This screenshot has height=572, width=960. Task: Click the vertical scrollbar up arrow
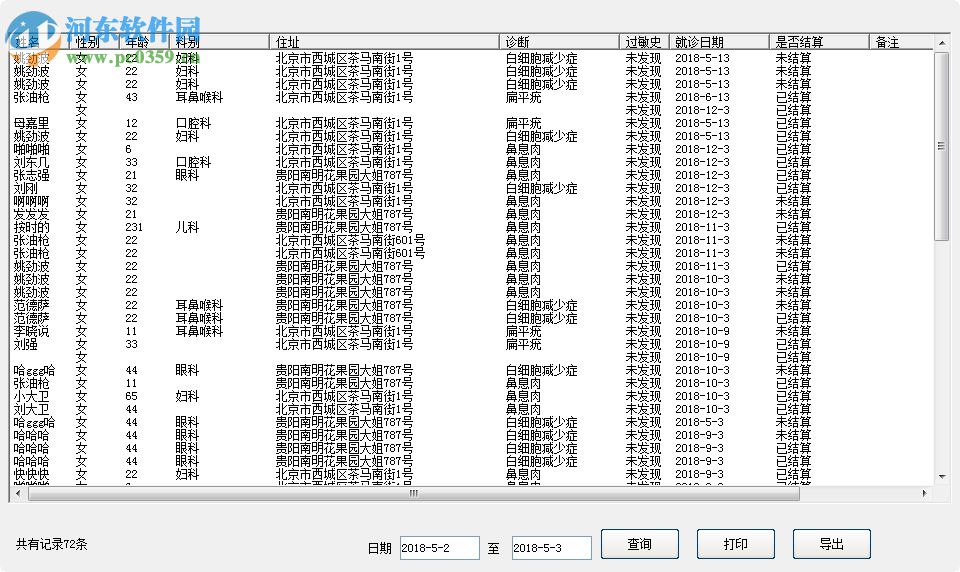[x=942, y=43]
